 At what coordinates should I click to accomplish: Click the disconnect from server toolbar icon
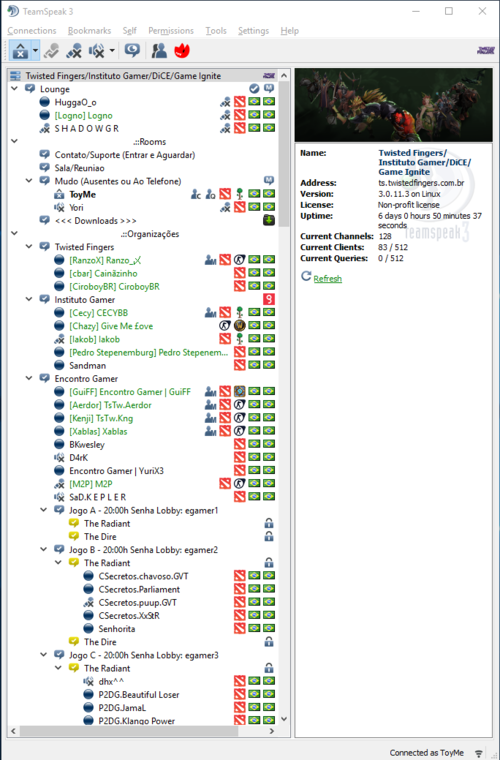click(51, 50)
